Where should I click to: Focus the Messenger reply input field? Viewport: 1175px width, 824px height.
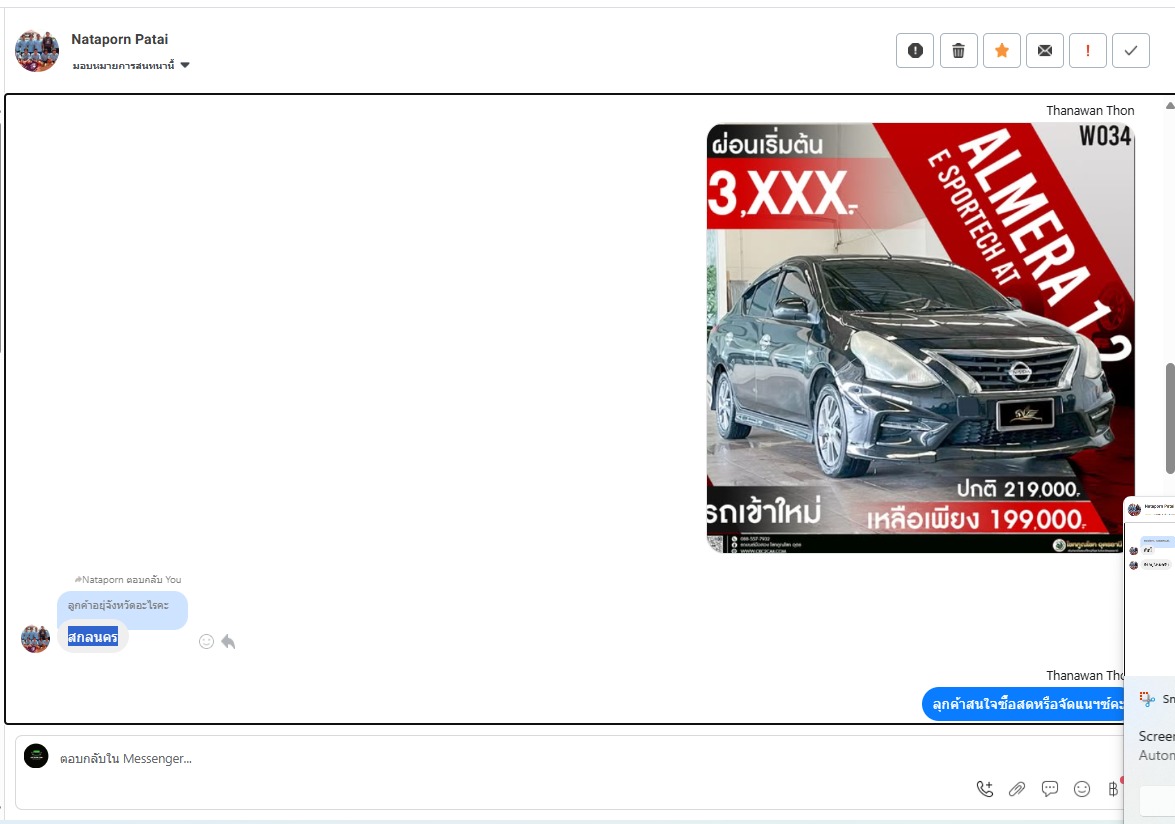pyautogui.click(x=500, y=759)
